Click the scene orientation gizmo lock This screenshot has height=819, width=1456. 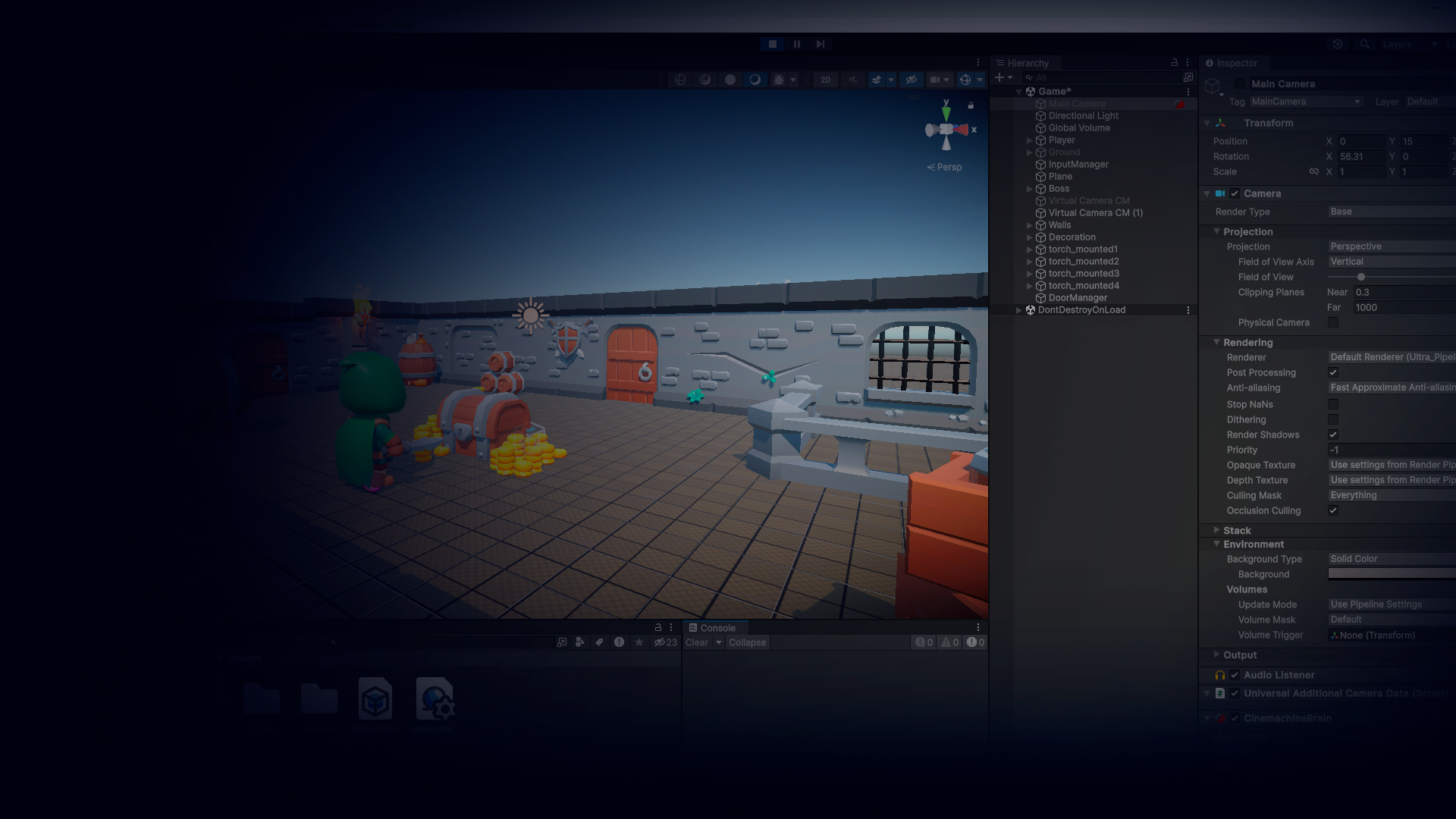click(x=971, y=105)
